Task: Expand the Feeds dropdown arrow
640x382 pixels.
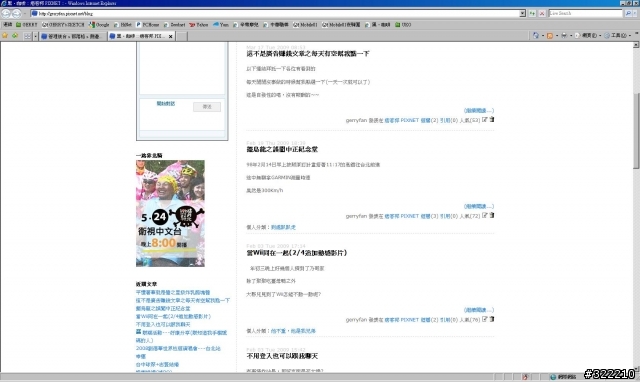Action: coord(557,36)
